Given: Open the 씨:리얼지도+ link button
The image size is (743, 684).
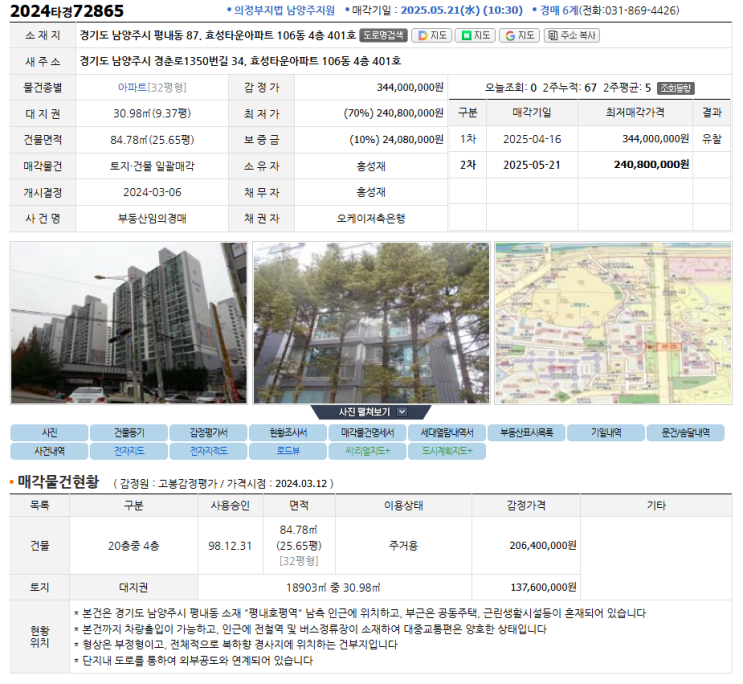Looking at the screenshot, I should click(367, 451).
